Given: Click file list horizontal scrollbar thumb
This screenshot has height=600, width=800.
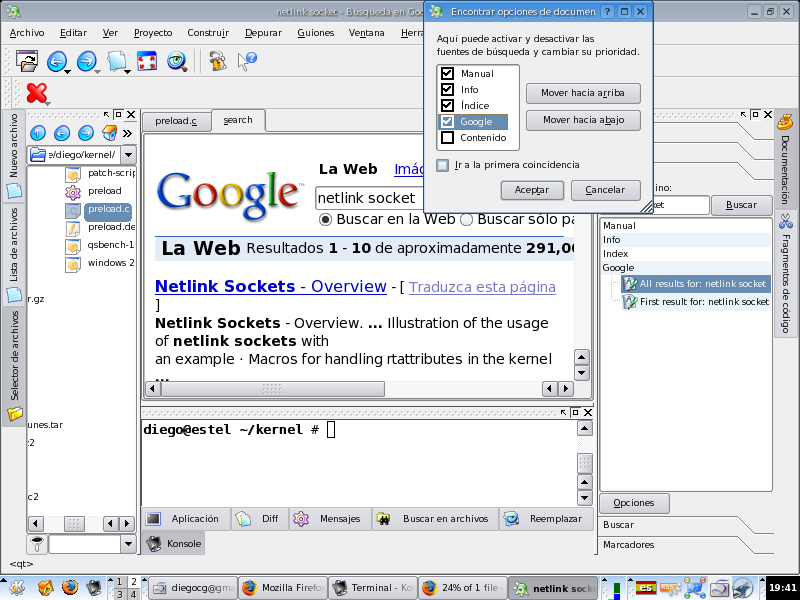Looking at the screenshot, I should (74, 524).
